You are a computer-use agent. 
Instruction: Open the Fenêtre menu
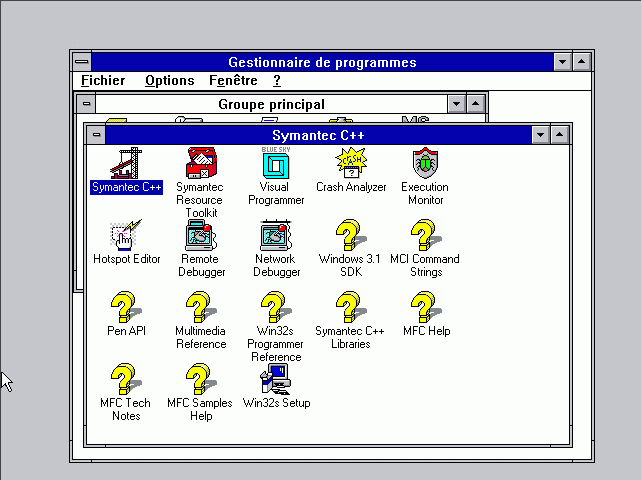click(233, 81)
